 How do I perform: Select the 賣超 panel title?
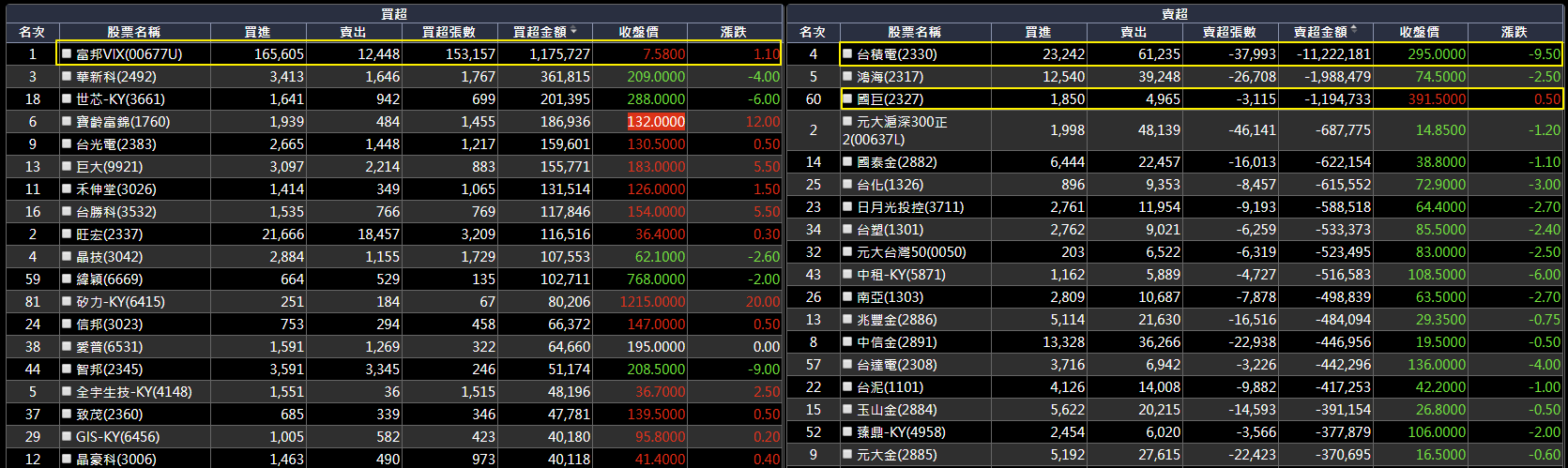[1175, 13]
